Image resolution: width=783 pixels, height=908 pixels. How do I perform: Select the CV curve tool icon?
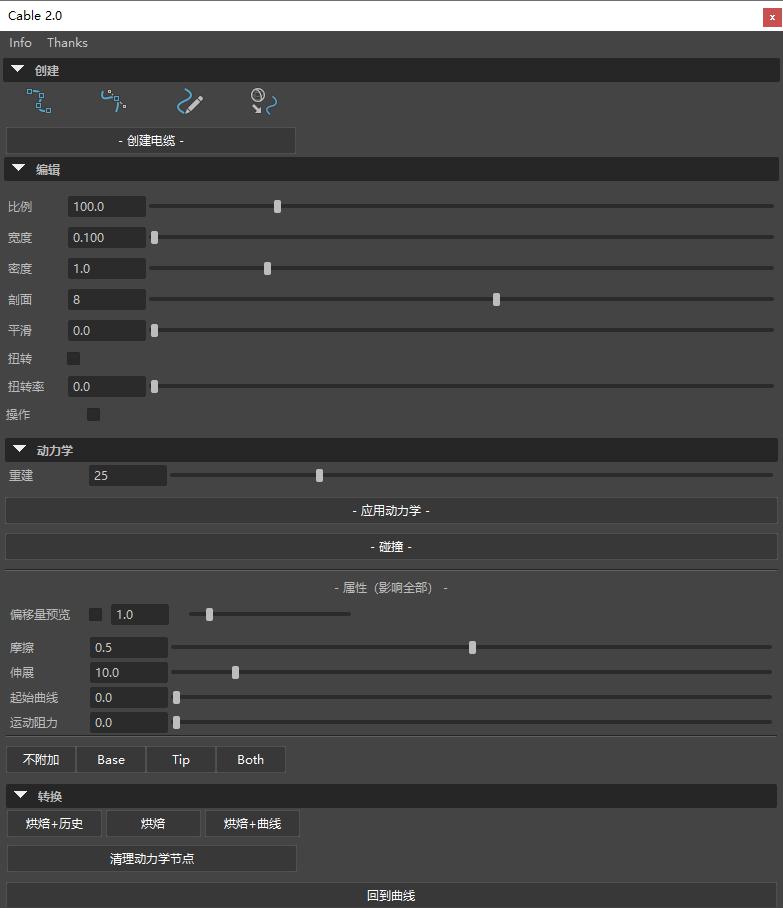(x=39, y=101)
